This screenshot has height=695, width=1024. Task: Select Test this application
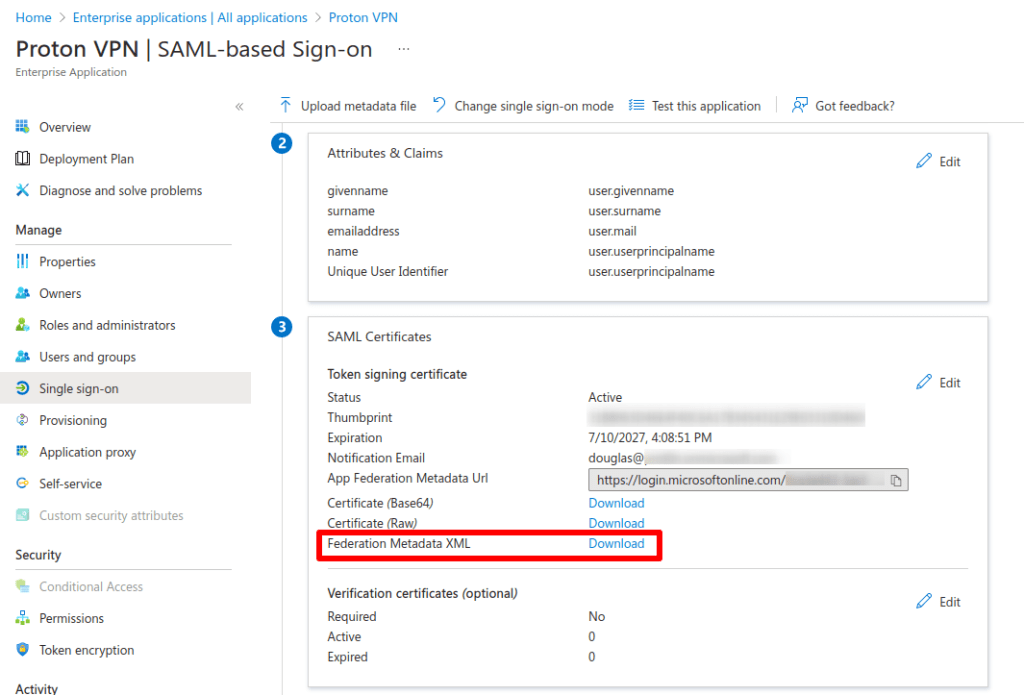[x=706, y=106]
